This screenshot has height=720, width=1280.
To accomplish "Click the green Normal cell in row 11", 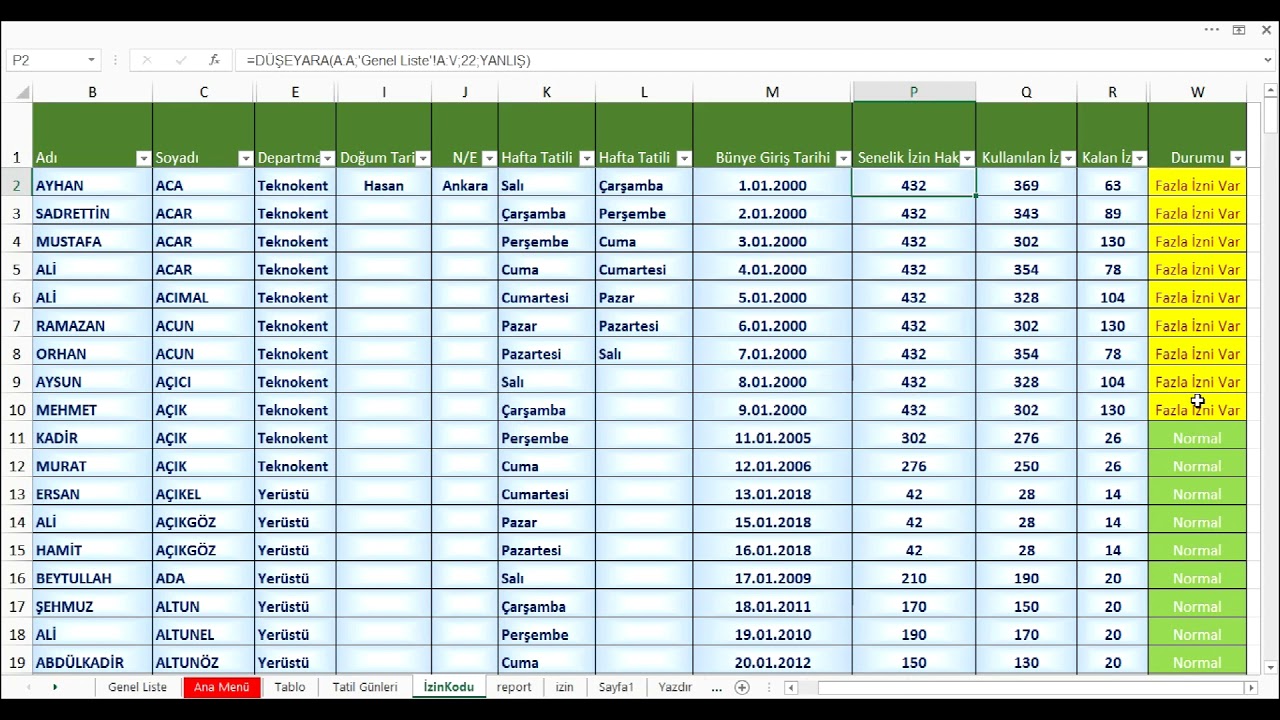I will 1197,438.
